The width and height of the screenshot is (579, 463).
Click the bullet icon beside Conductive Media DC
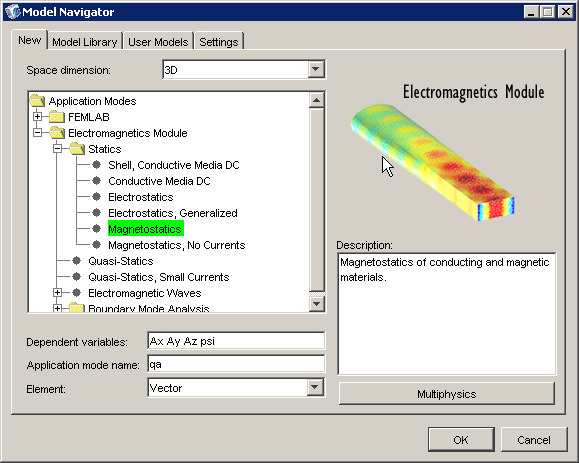[96, 181]
